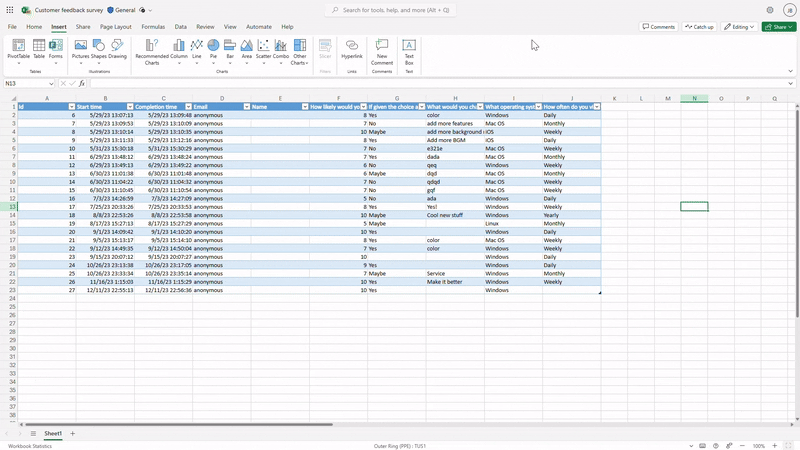Switch to the Formulas tab
Screen dimensions: 800x450
153,27
